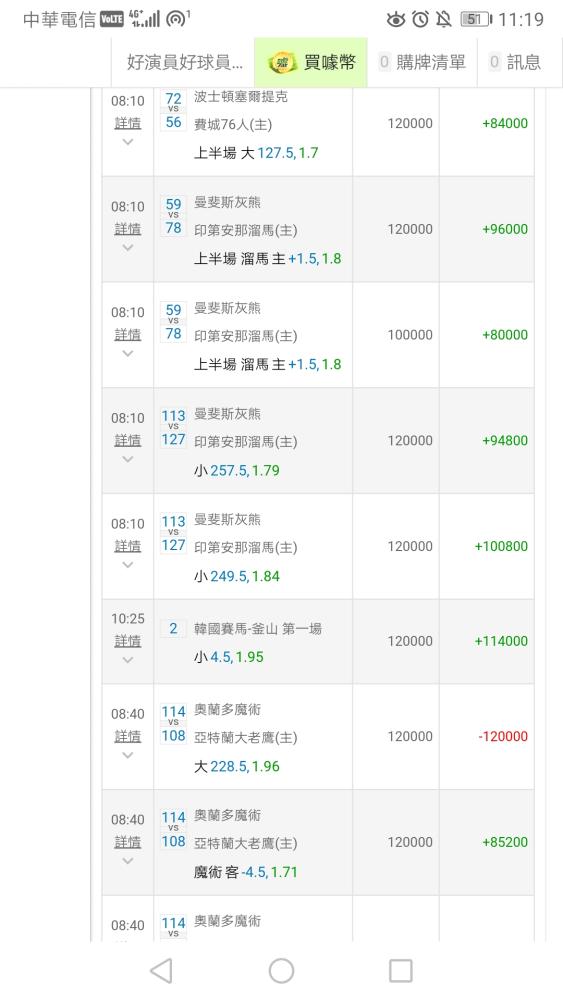The height and width of the screenshot is (1000, 563).
Task: Switch to 好演員好球員 tab
Action: click(184, 62)
